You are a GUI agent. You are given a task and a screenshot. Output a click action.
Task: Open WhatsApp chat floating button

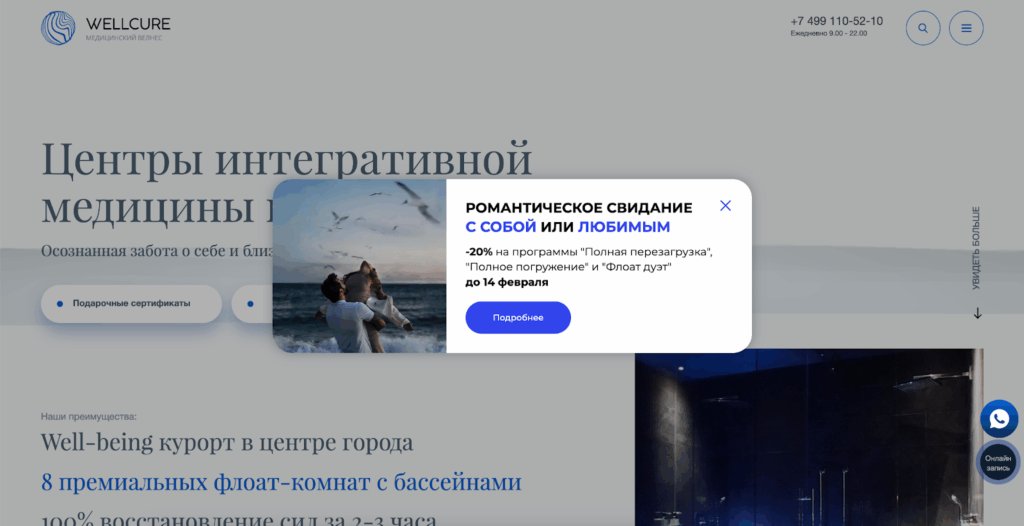(999, 419)
